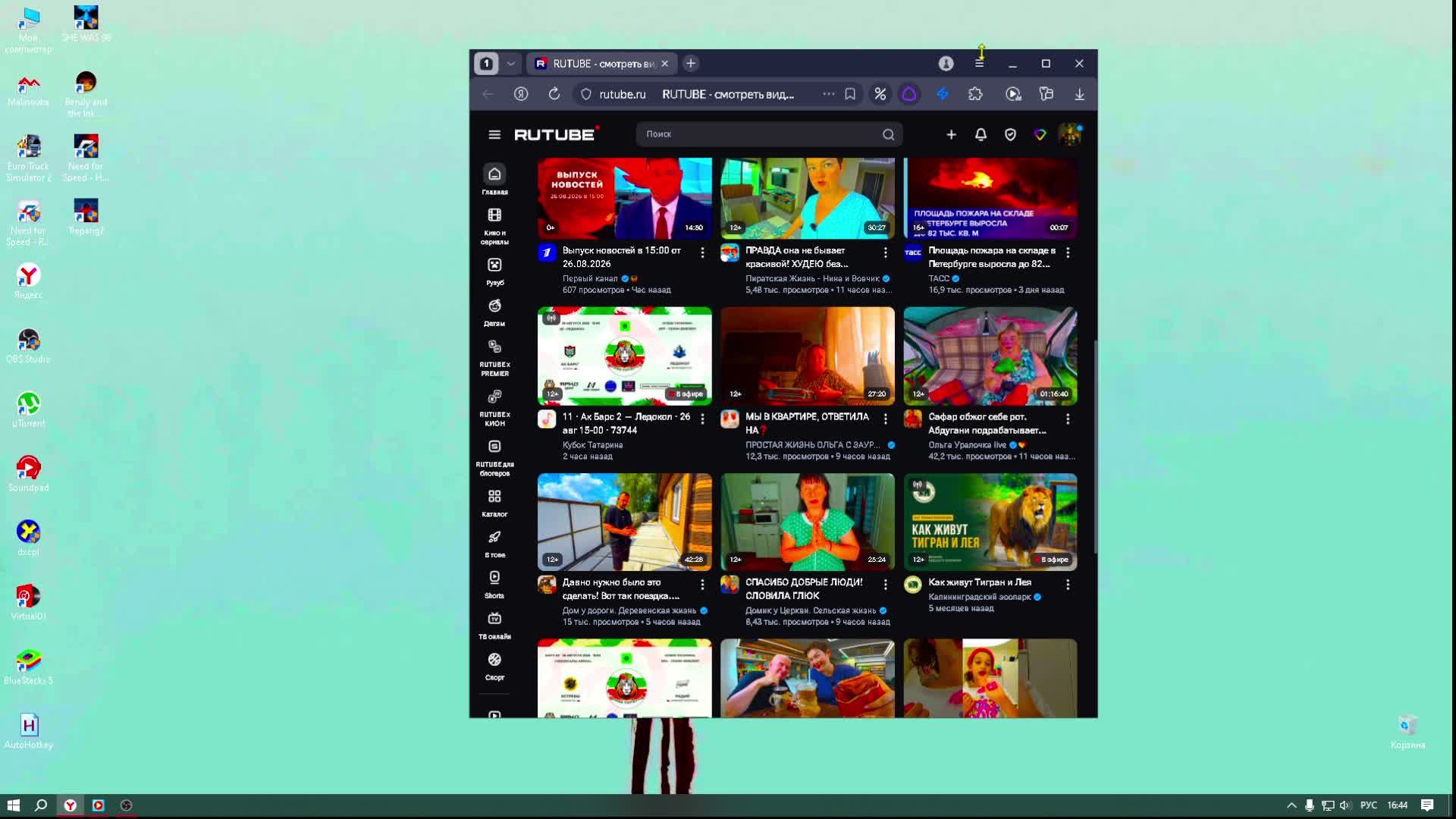This screenshot has width=1456, height=819.
Task: Expand the tab group dropdown arrow
Action: click(x=510, y=64)
